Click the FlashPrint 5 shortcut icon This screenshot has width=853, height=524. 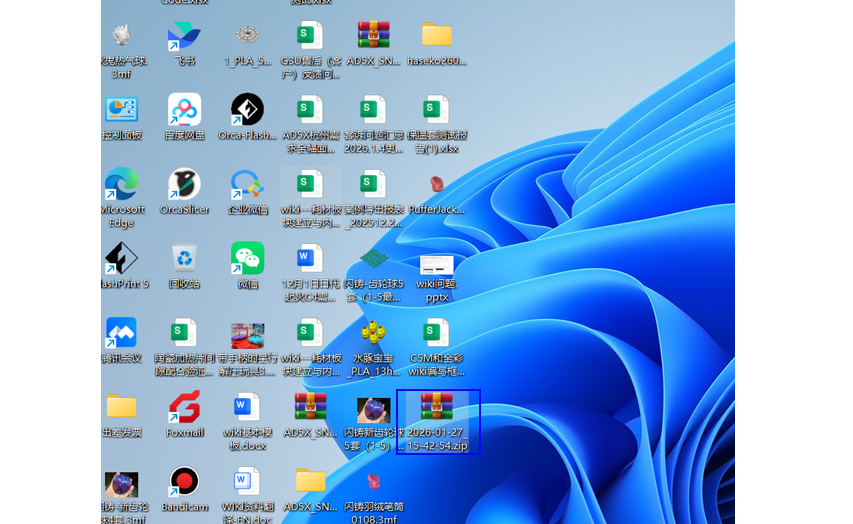(x=121, y=258)
